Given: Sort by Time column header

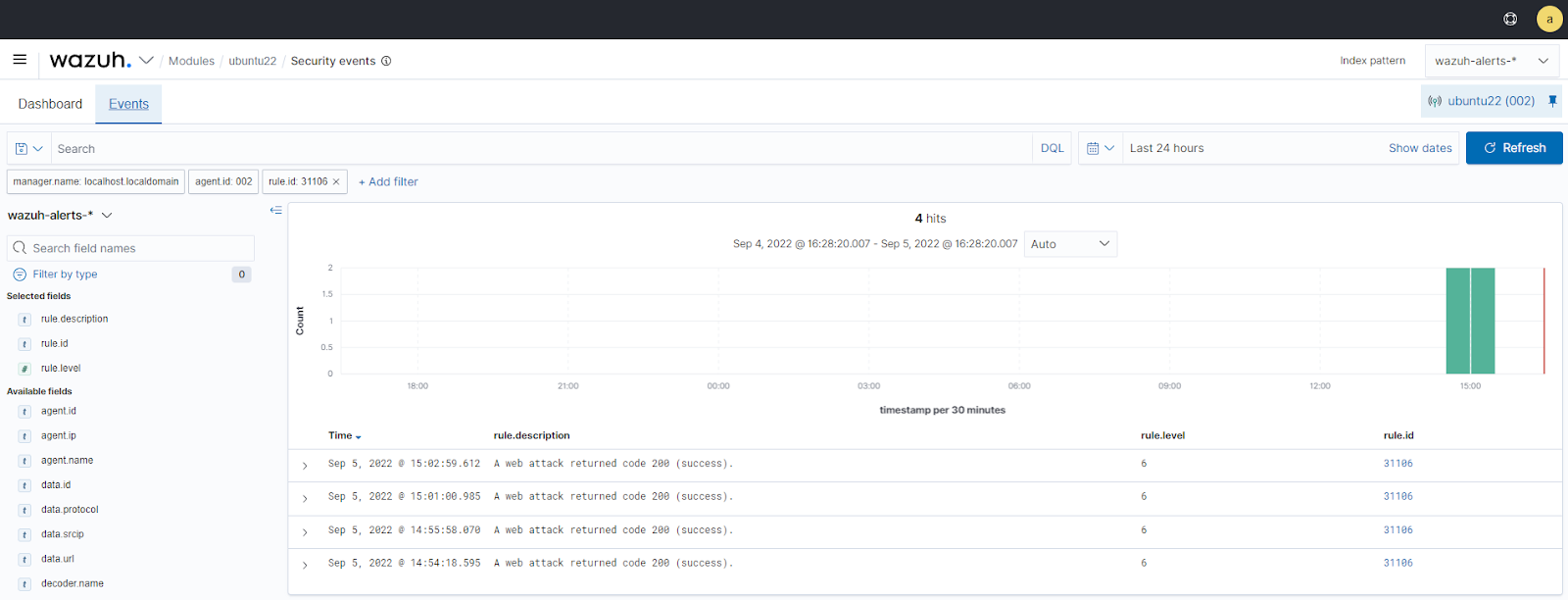Looking at the screenshot, I should pyautogui.click(x=345, y=435).
